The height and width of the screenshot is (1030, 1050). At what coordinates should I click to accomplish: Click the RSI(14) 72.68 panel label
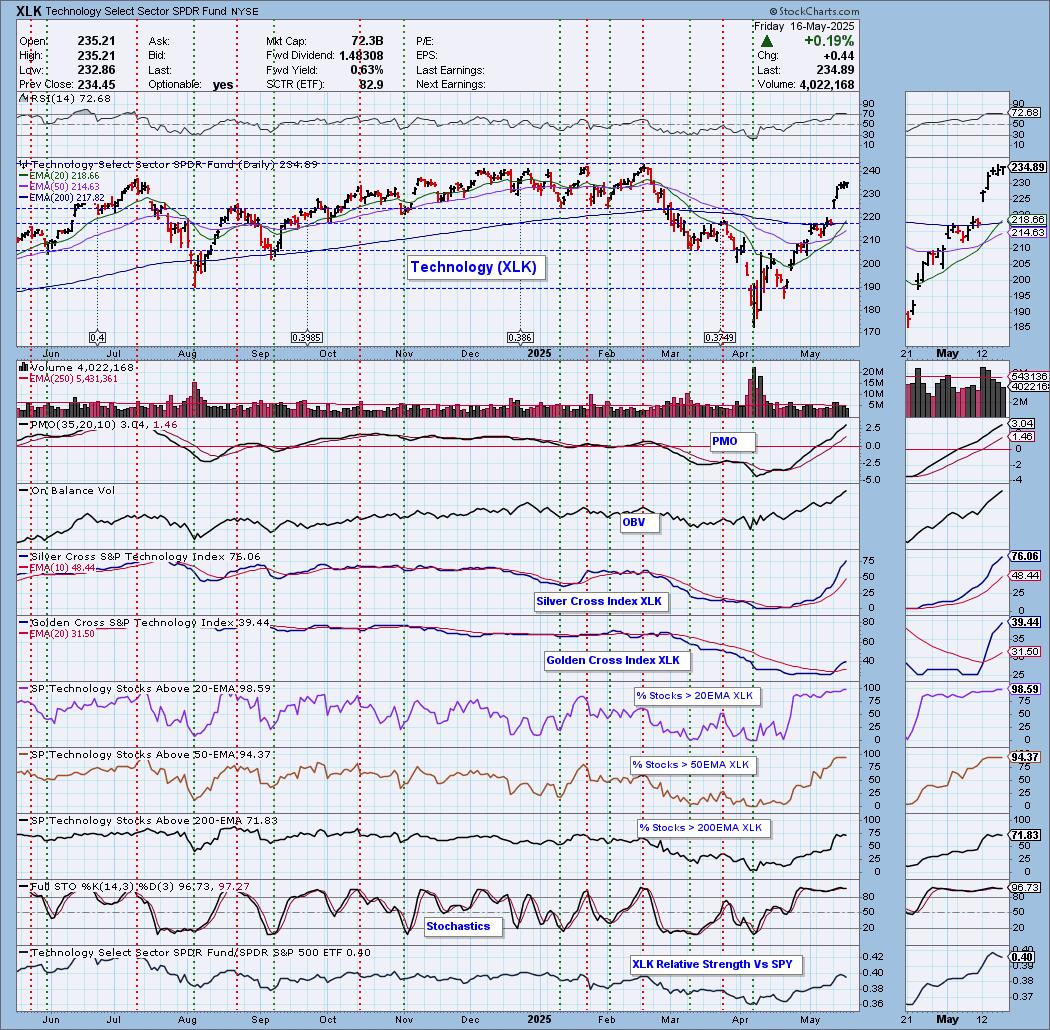[x=66, y=98]
